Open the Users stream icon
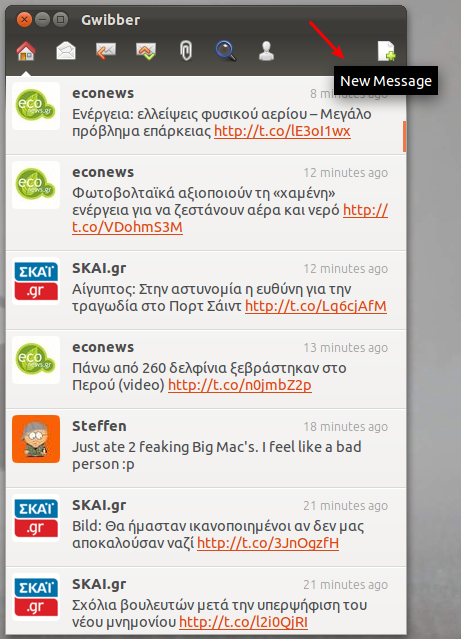 pos(266,51)
